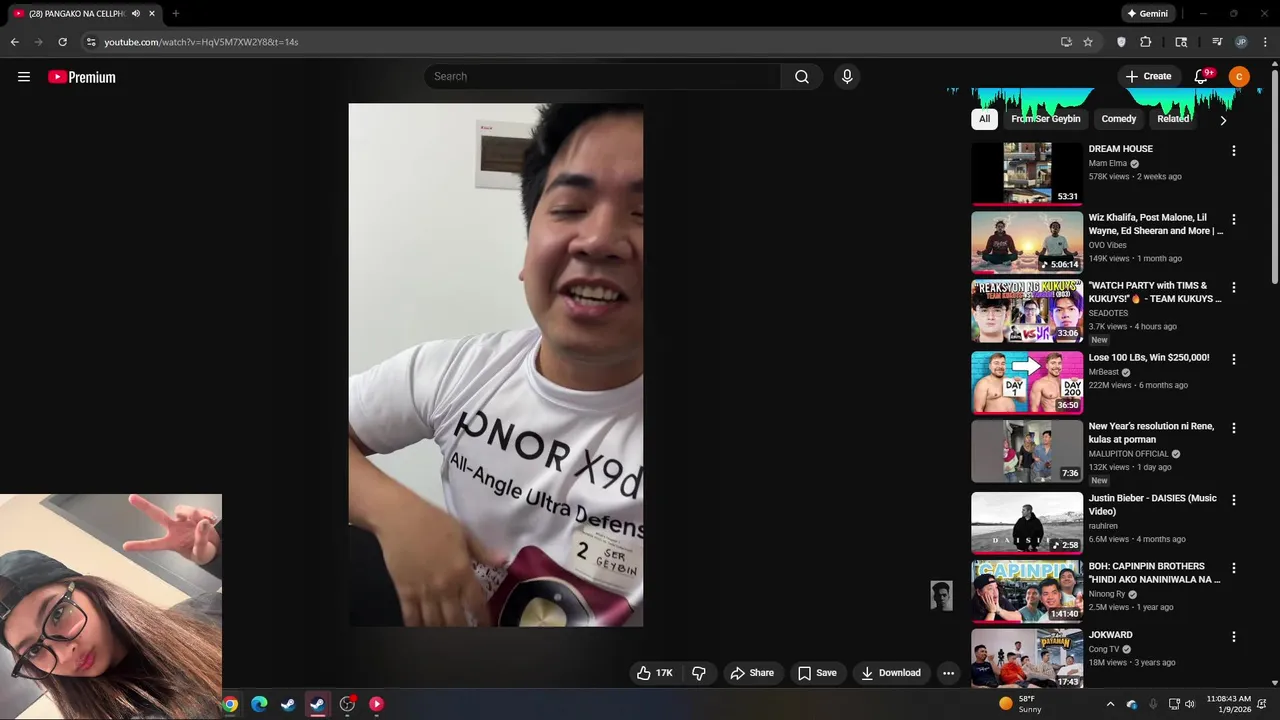Open Gemini in Chrome
Screen dimensions: 1280x720
click(x=1148, y=14)
